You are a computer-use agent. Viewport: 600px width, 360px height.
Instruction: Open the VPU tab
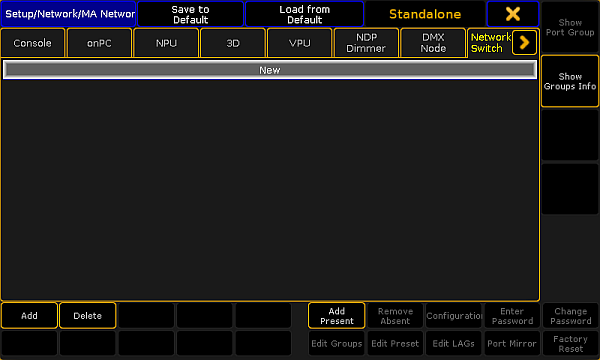(x=300, y=43)
